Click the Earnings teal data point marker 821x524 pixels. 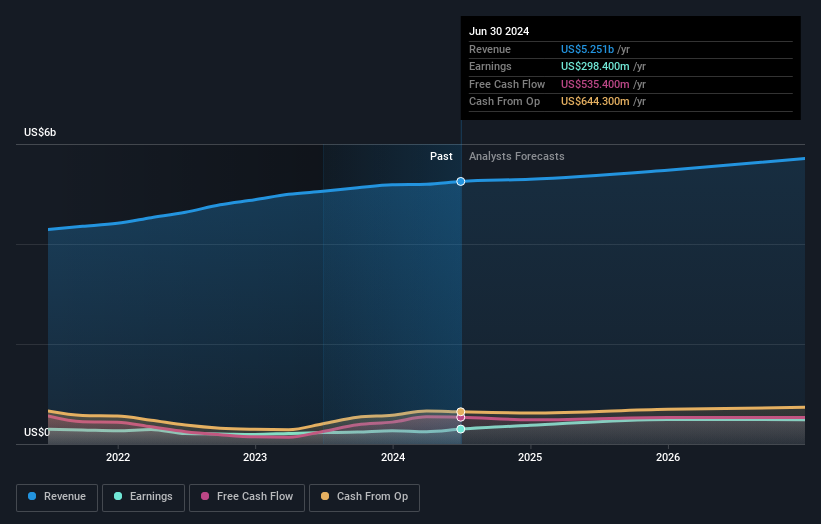click(461, 429)
